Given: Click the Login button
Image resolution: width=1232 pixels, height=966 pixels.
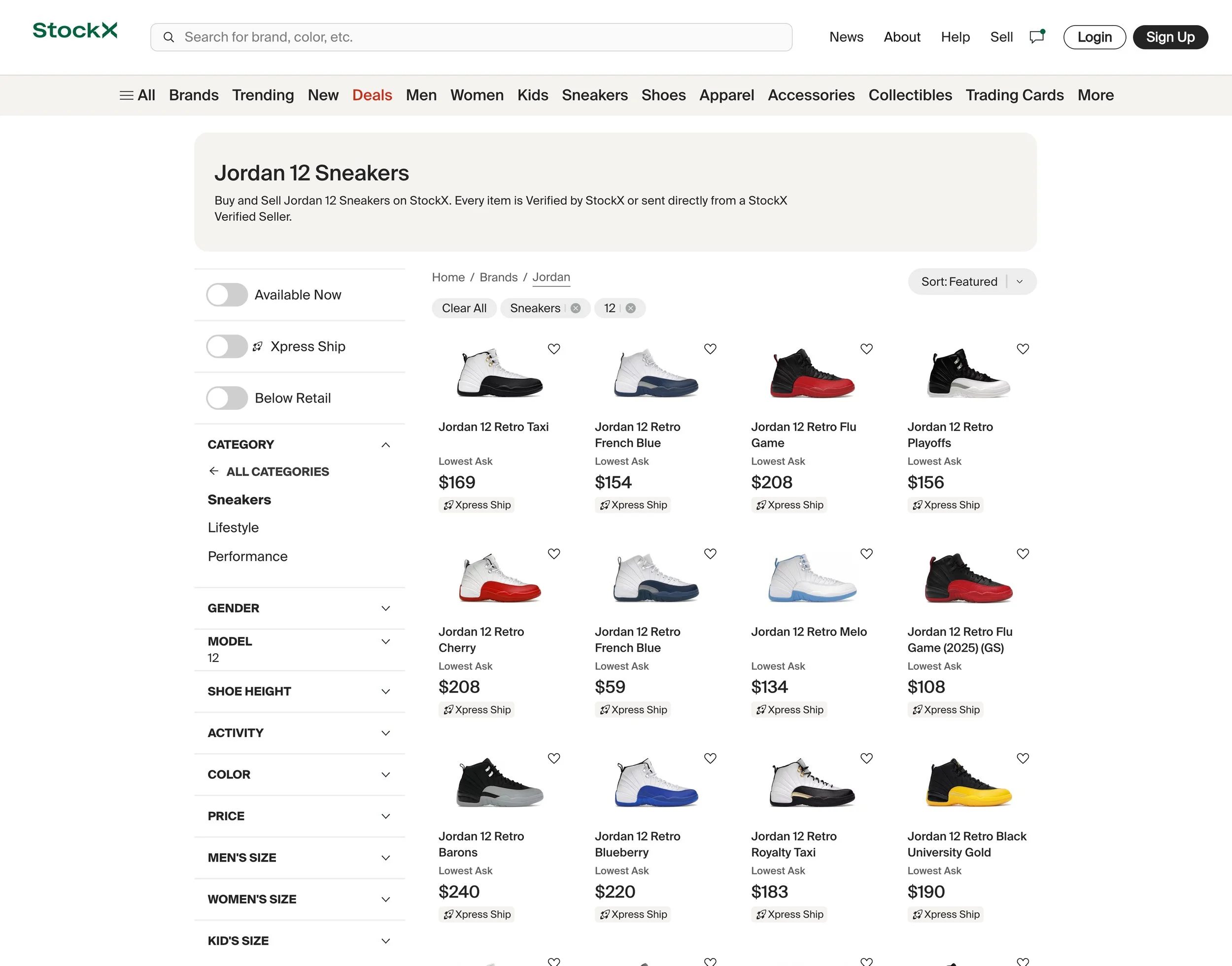Looking at the screenshot, I should [1095, 37].
